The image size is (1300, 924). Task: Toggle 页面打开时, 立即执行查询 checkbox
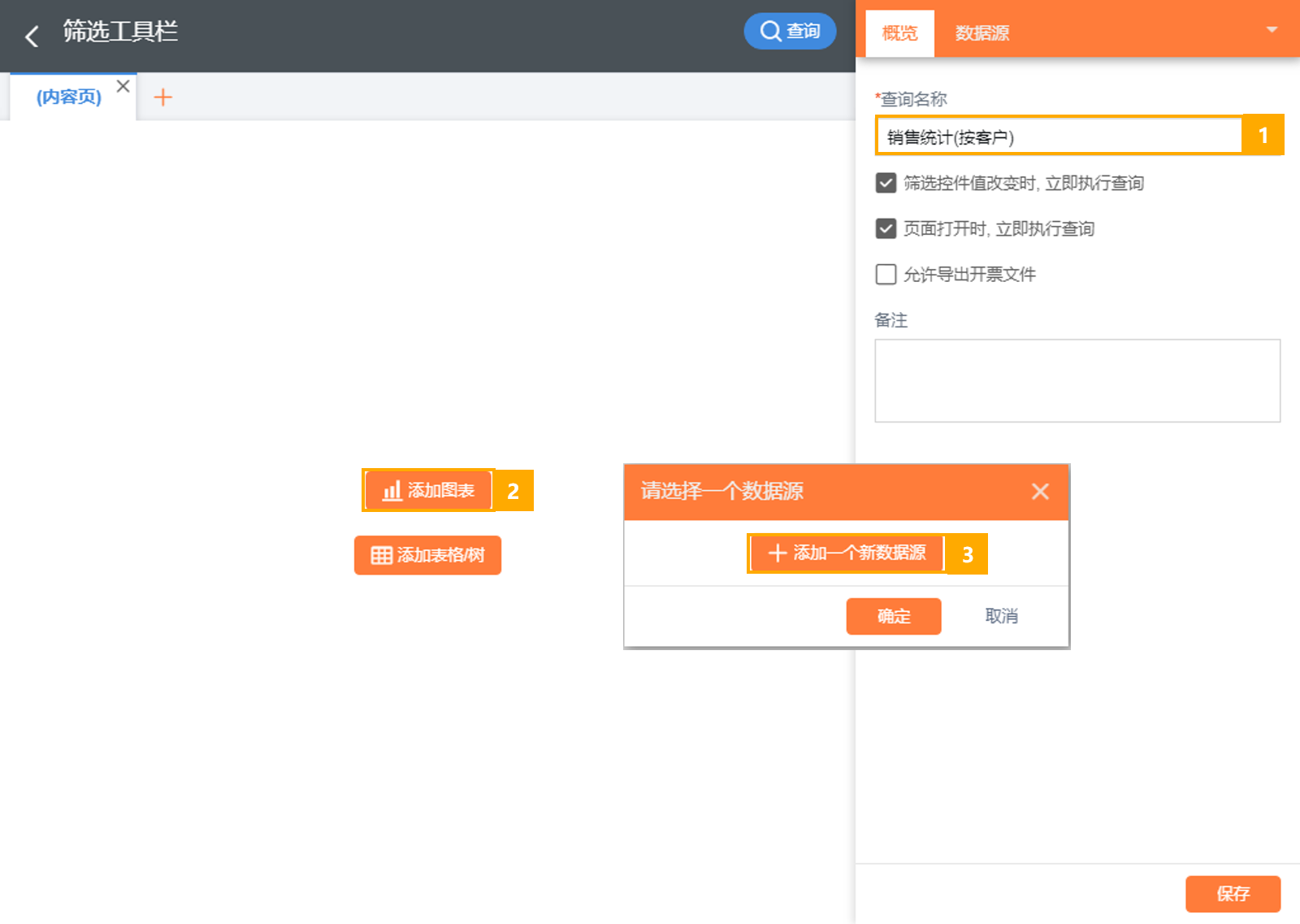tap(886, 228)
